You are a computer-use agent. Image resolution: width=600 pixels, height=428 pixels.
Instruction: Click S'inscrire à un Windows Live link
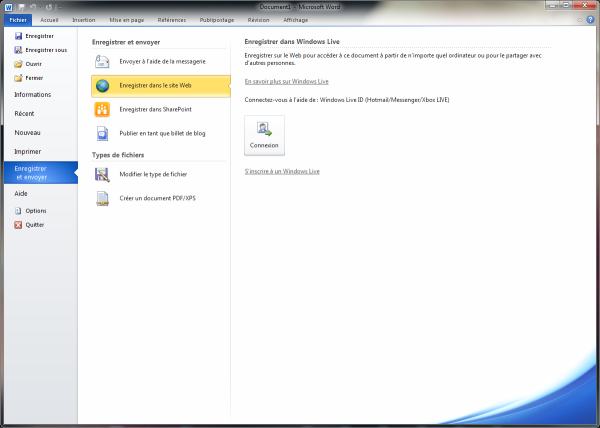282,172
